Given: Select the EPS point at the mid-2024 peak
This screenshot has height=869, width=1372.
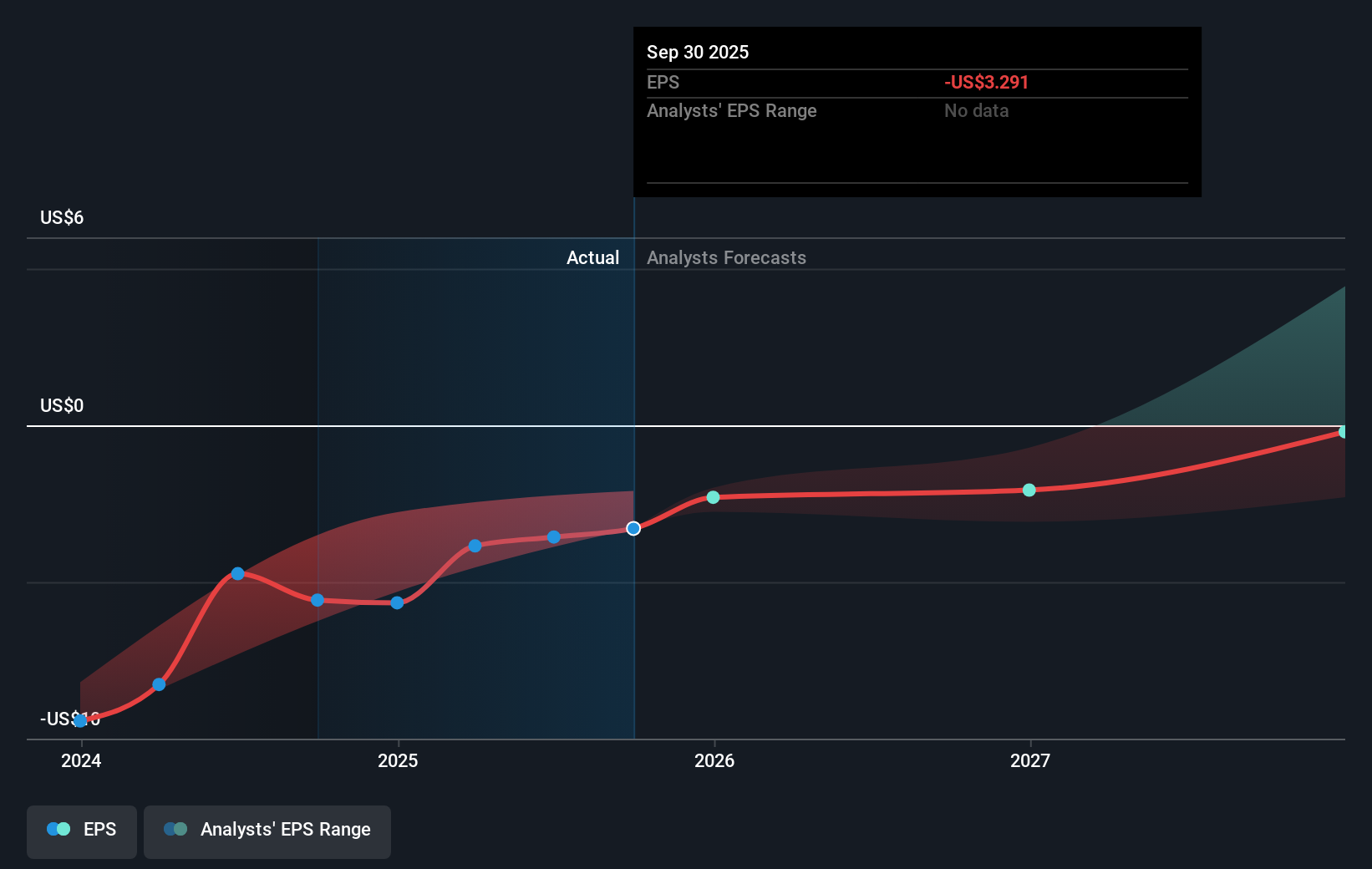Looking at the screenshot, I should pos(238,573).
